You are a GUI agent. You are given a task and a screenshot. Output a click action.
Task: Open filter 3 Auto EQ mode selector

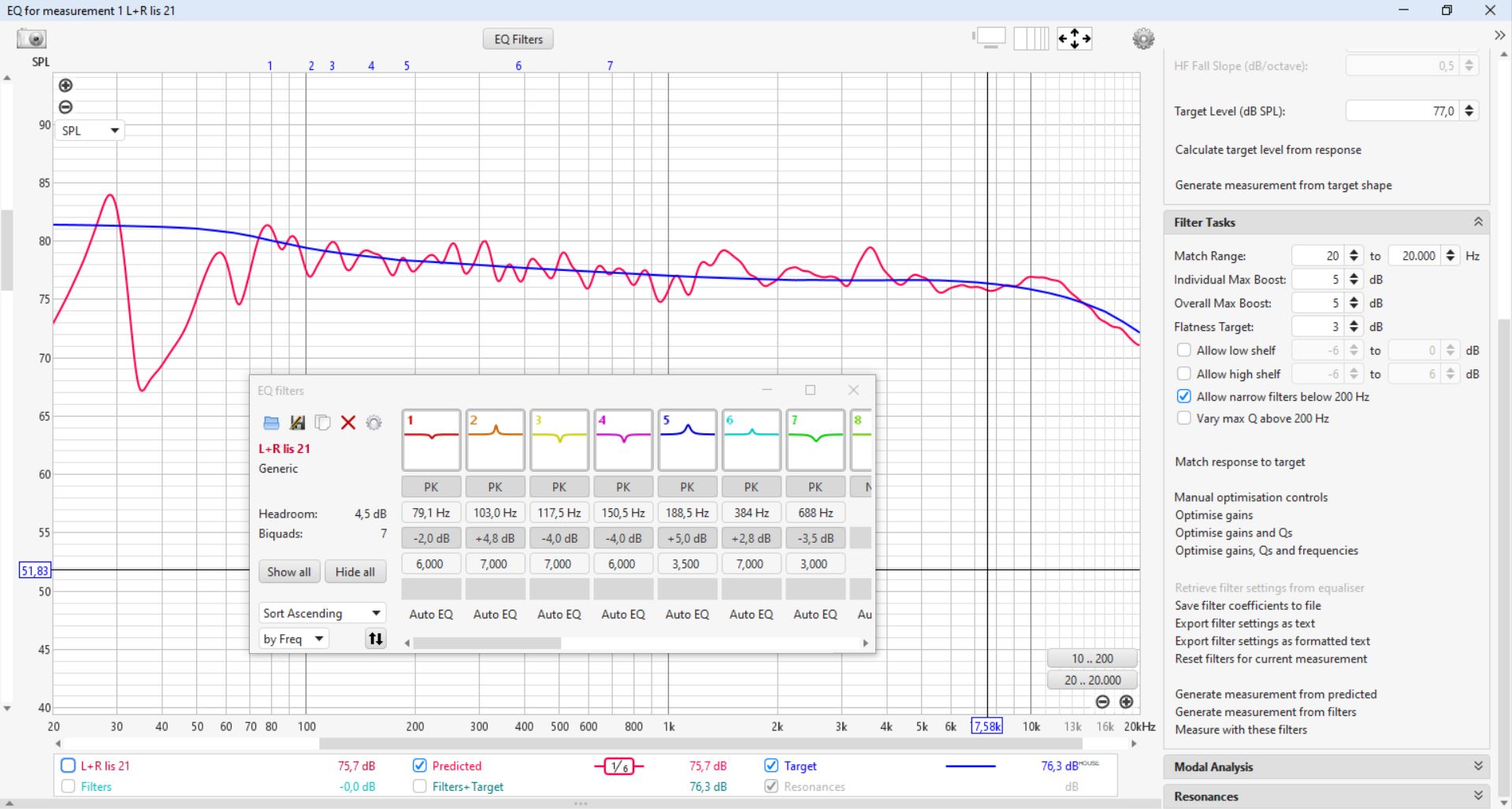tap(559, 614)
